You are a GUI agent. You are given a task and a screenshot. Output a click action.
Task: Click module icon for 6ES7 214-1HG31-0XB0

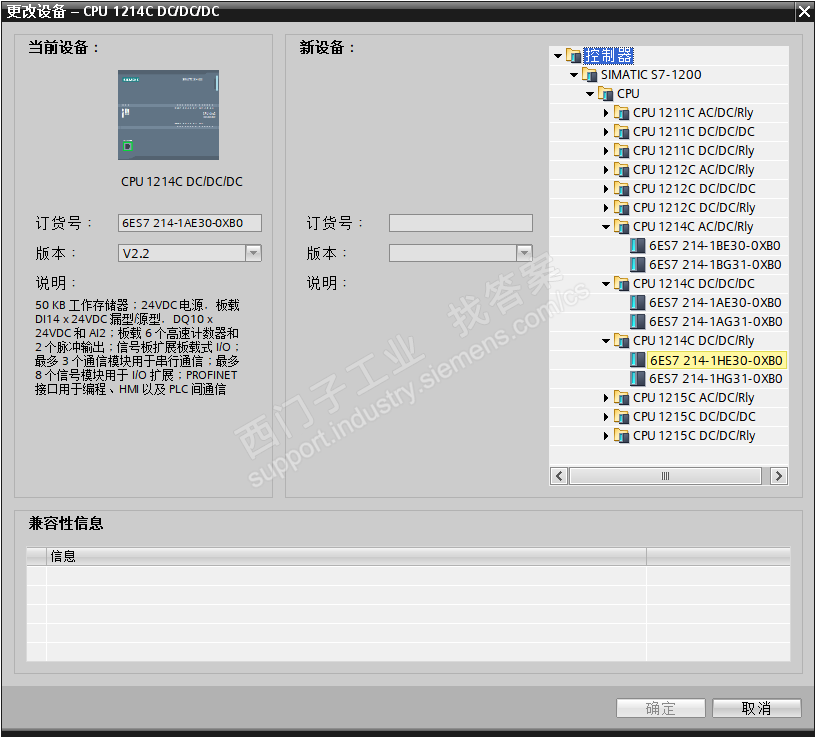pos(638,378)
